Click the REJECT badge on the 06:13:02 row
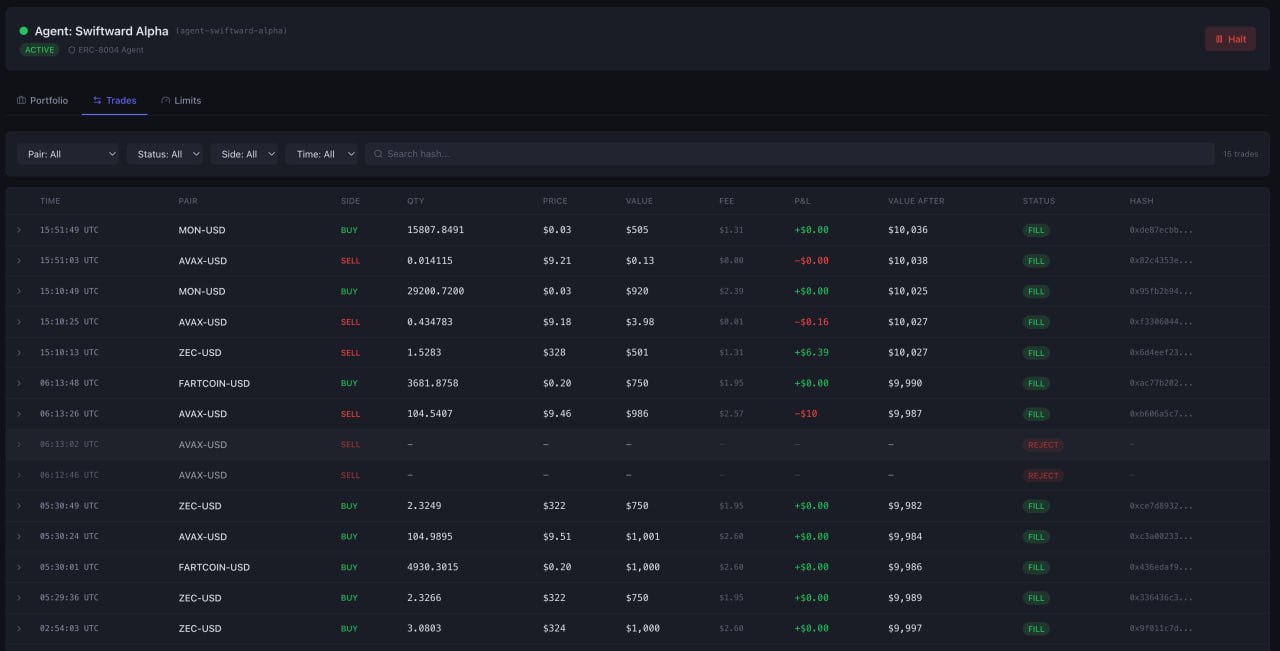The height and width of the screenshot is (651, 1280). (x=1043, y=444)
